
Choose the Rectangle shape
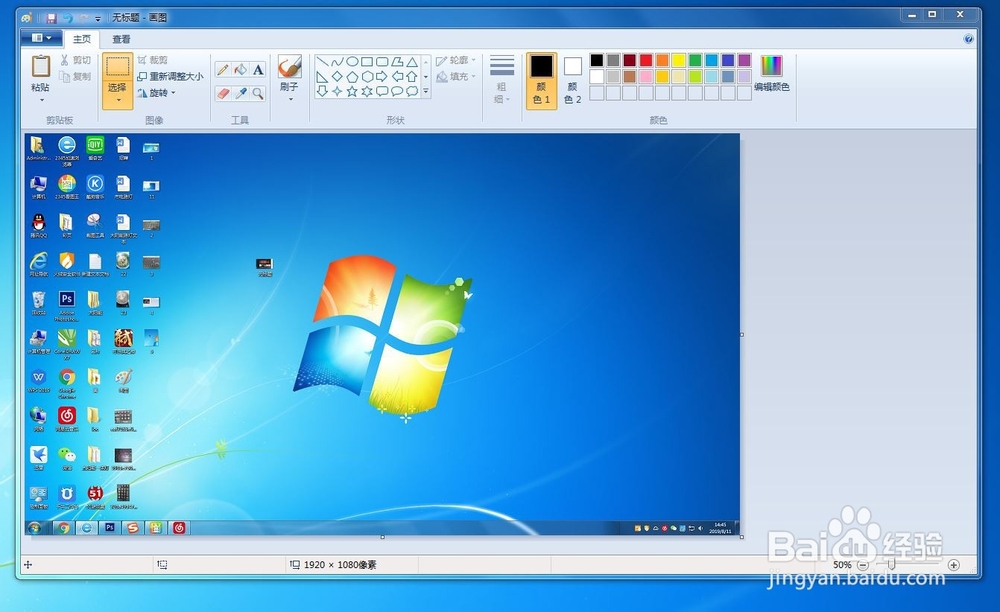coord(367,61)
